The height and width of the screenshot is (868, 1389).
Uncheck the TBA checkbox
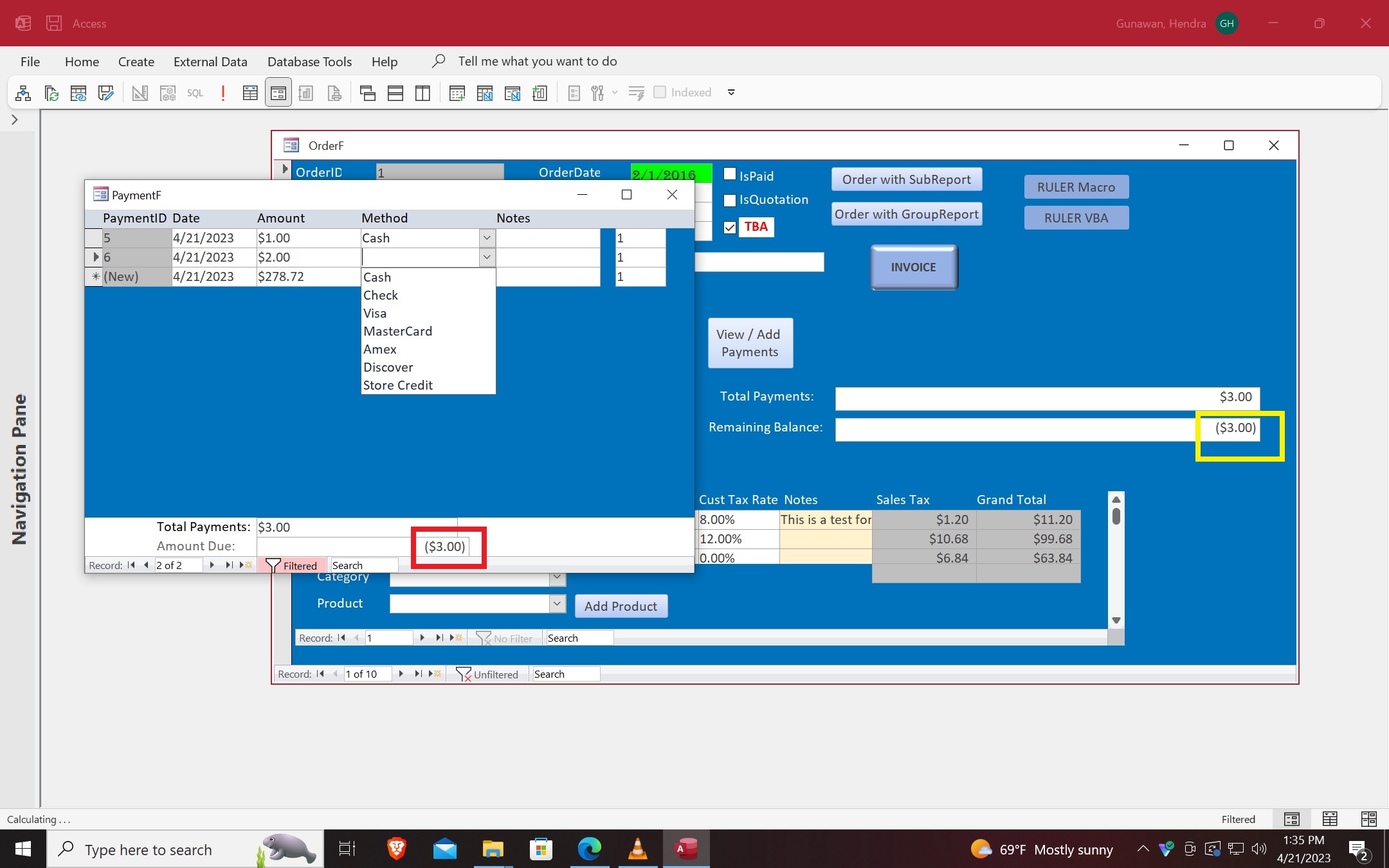(x=729, y=227)
